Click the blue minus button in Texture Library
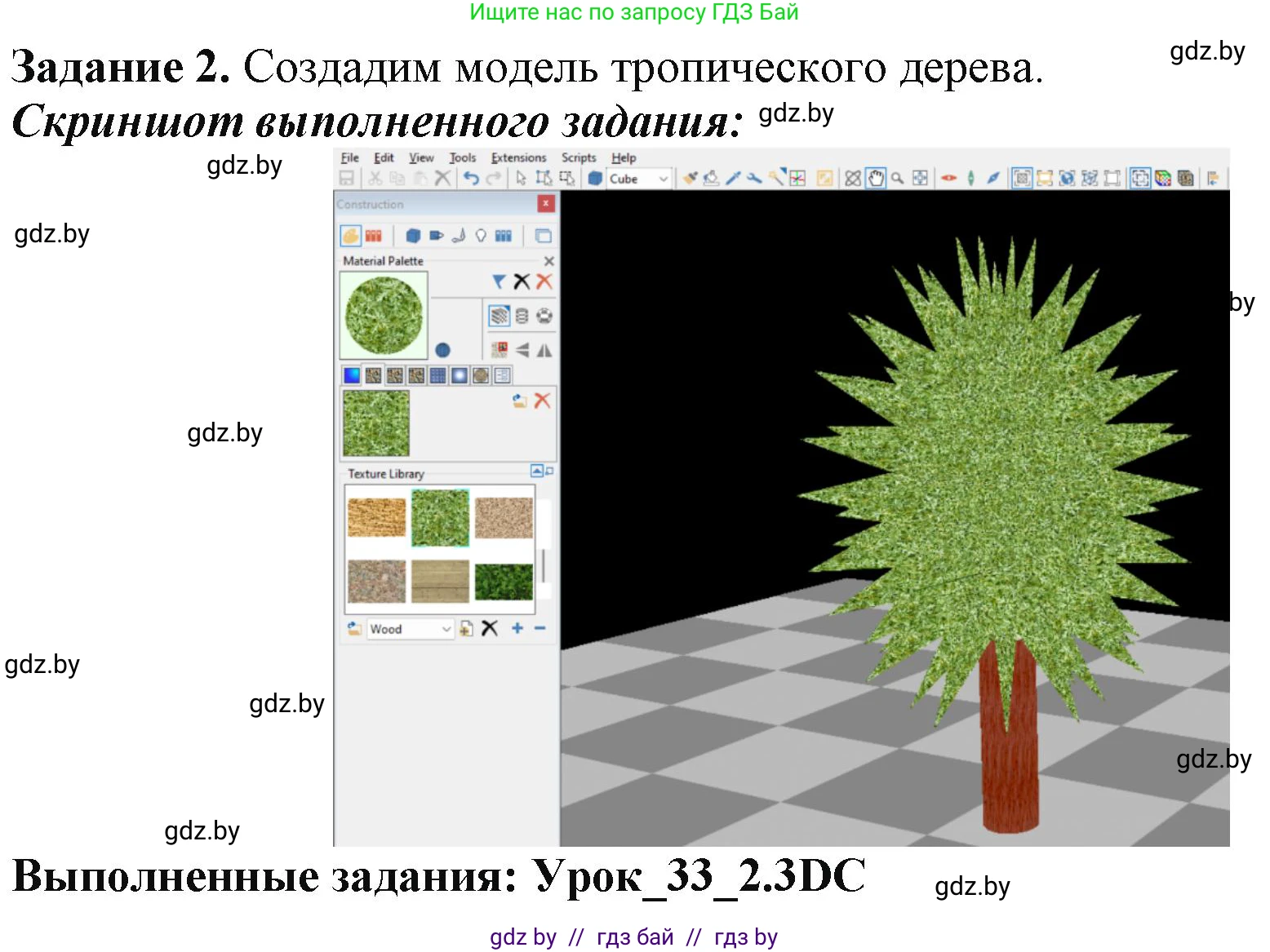Viewport: 1270px width, 952px height. pyautogui.click(x=540, y=628)
